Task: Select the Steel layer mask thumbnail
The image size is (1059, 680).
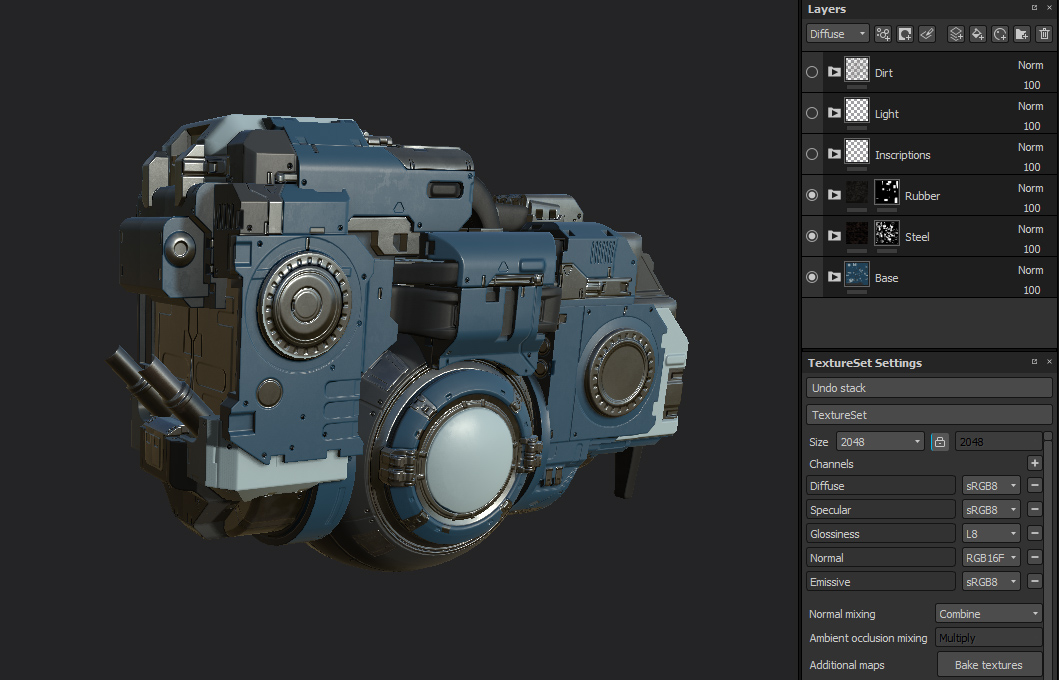Action: pos(887,233)
